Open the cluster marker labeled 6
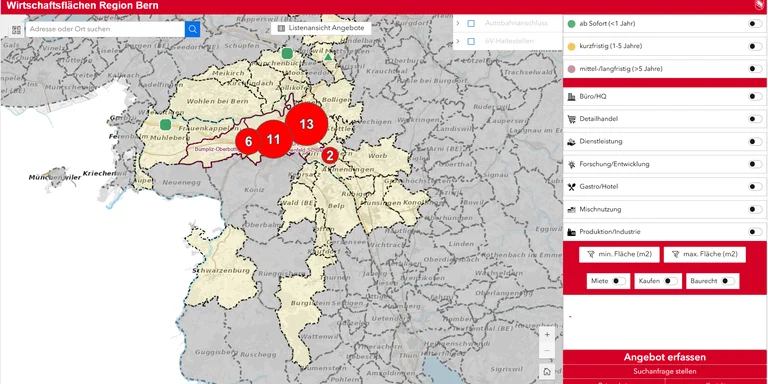The width and height of the screenshot is (768, 384). click(x=248, y=142)
